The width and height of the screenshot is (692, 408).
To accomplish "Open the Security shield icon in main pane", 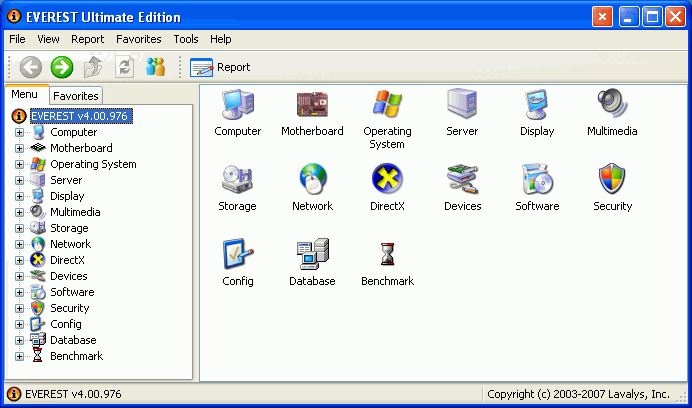I will 612,178.
